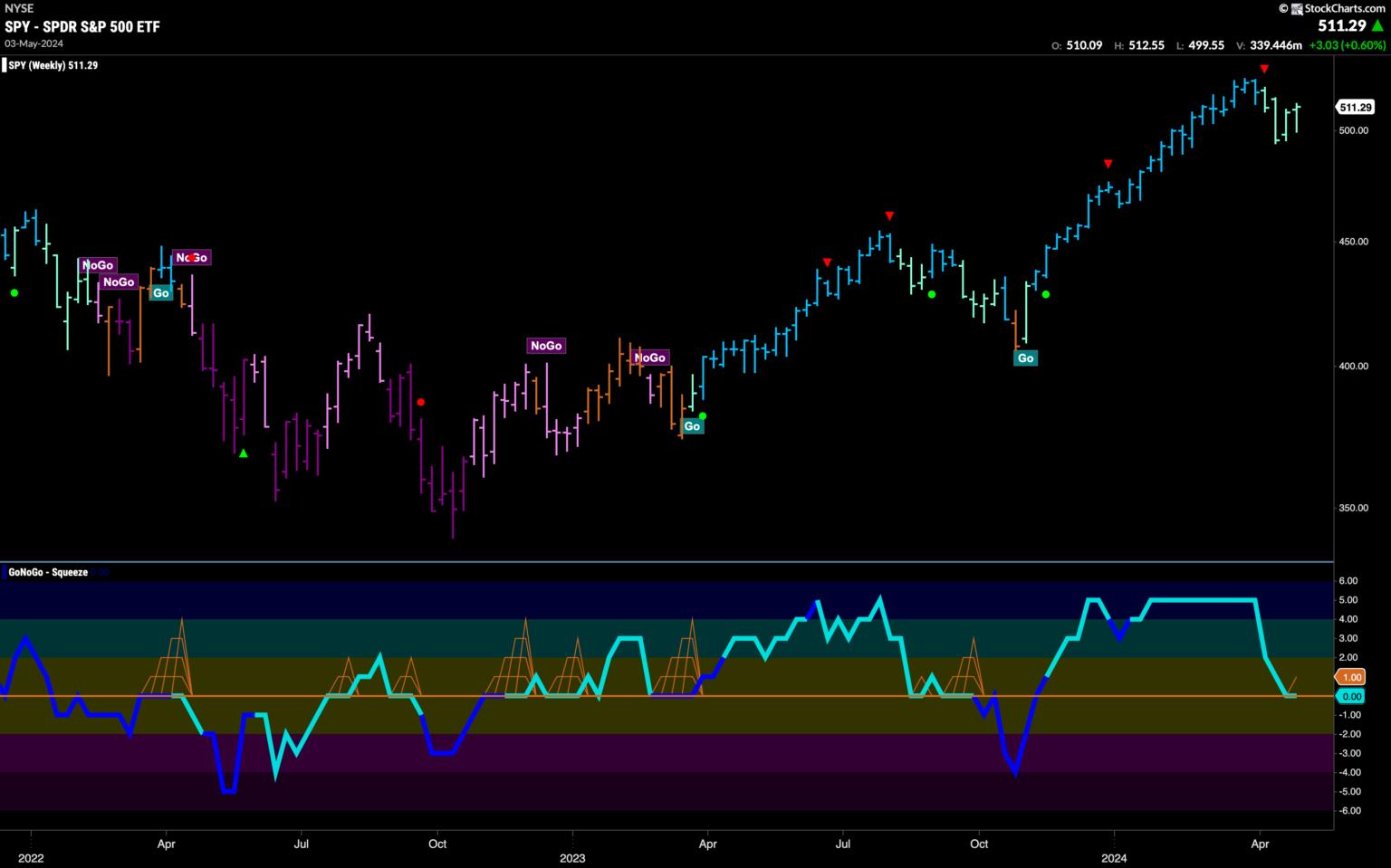Click the orange 1.00 value tag on the indicator axis
This screenshot has width=1391, height=868.
click(1351, 677)
